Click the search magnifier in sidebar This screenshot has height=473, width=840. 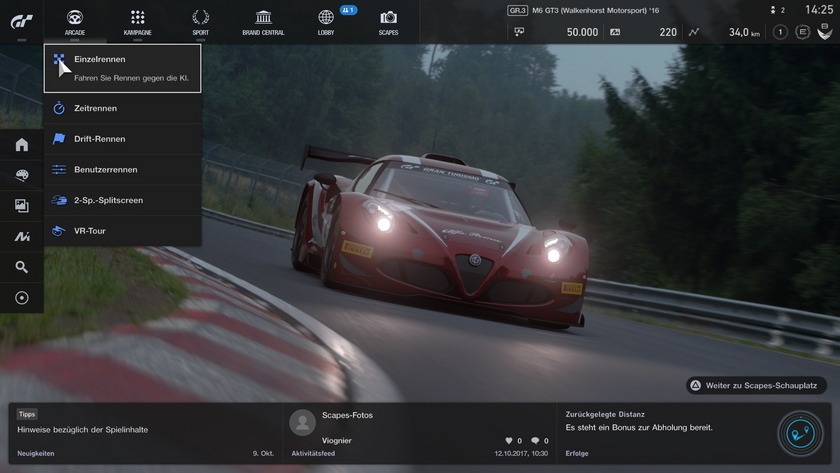click(x=22, y=267)
